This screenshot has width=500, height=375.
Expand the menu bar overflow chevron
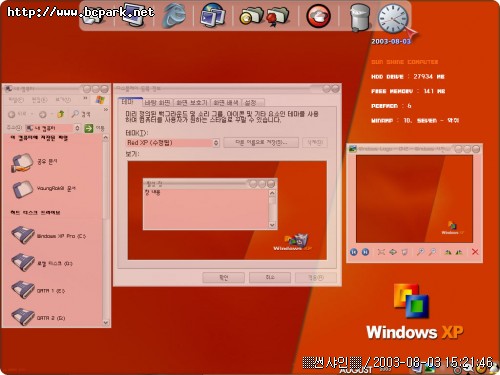(x=85, y=98)
